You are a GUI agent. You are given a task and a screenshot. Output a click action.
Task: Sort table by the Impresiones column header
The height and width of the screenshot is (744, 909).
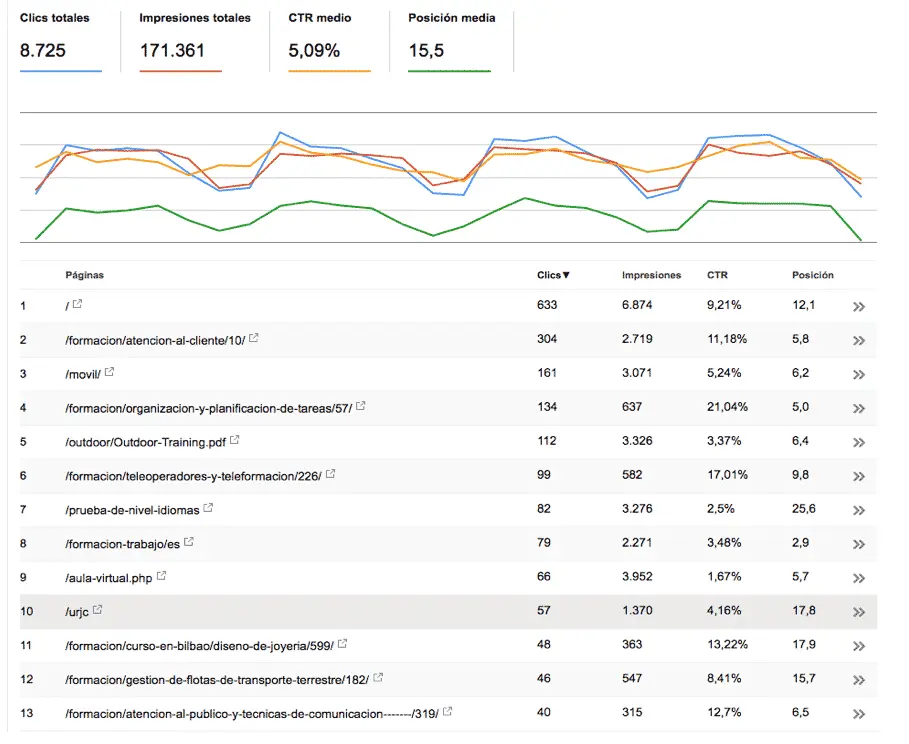point(651,275)
